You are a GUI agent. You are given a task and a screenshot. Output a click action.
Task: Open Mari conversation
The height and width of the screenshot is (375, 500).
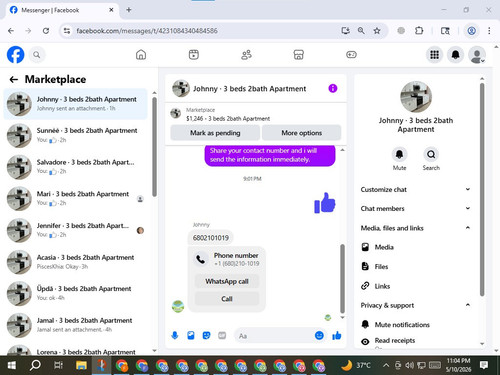tap(75, 198)
